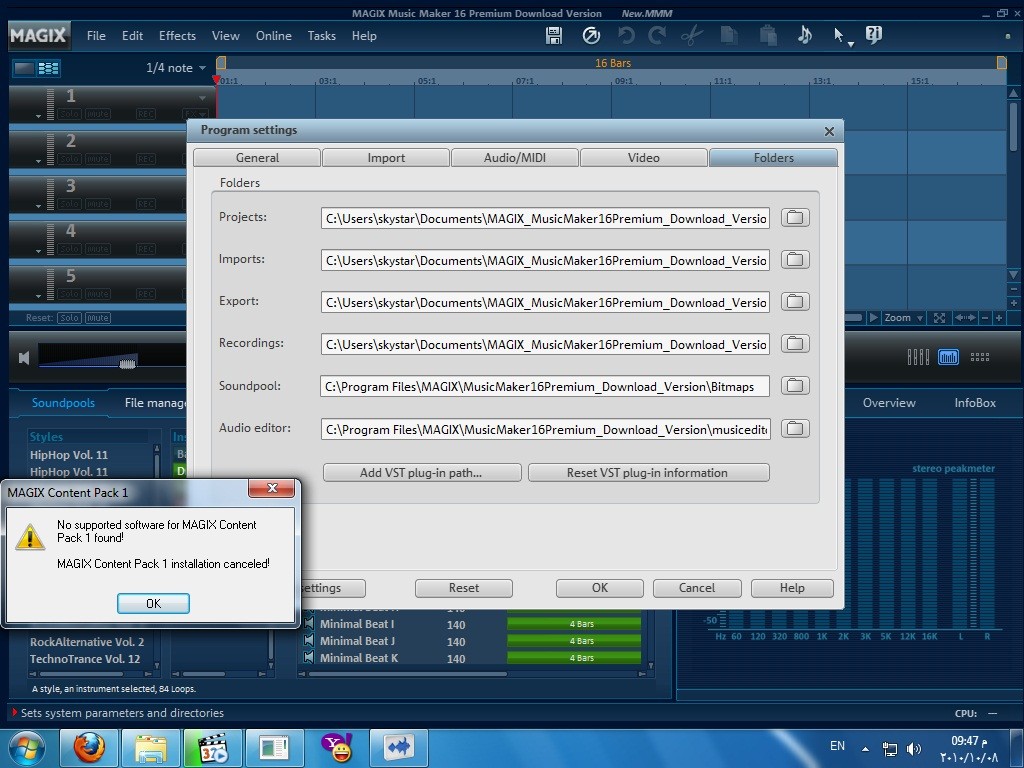Click the Reset button in Program settings
1024x768 pixels.
click(464, 588)
